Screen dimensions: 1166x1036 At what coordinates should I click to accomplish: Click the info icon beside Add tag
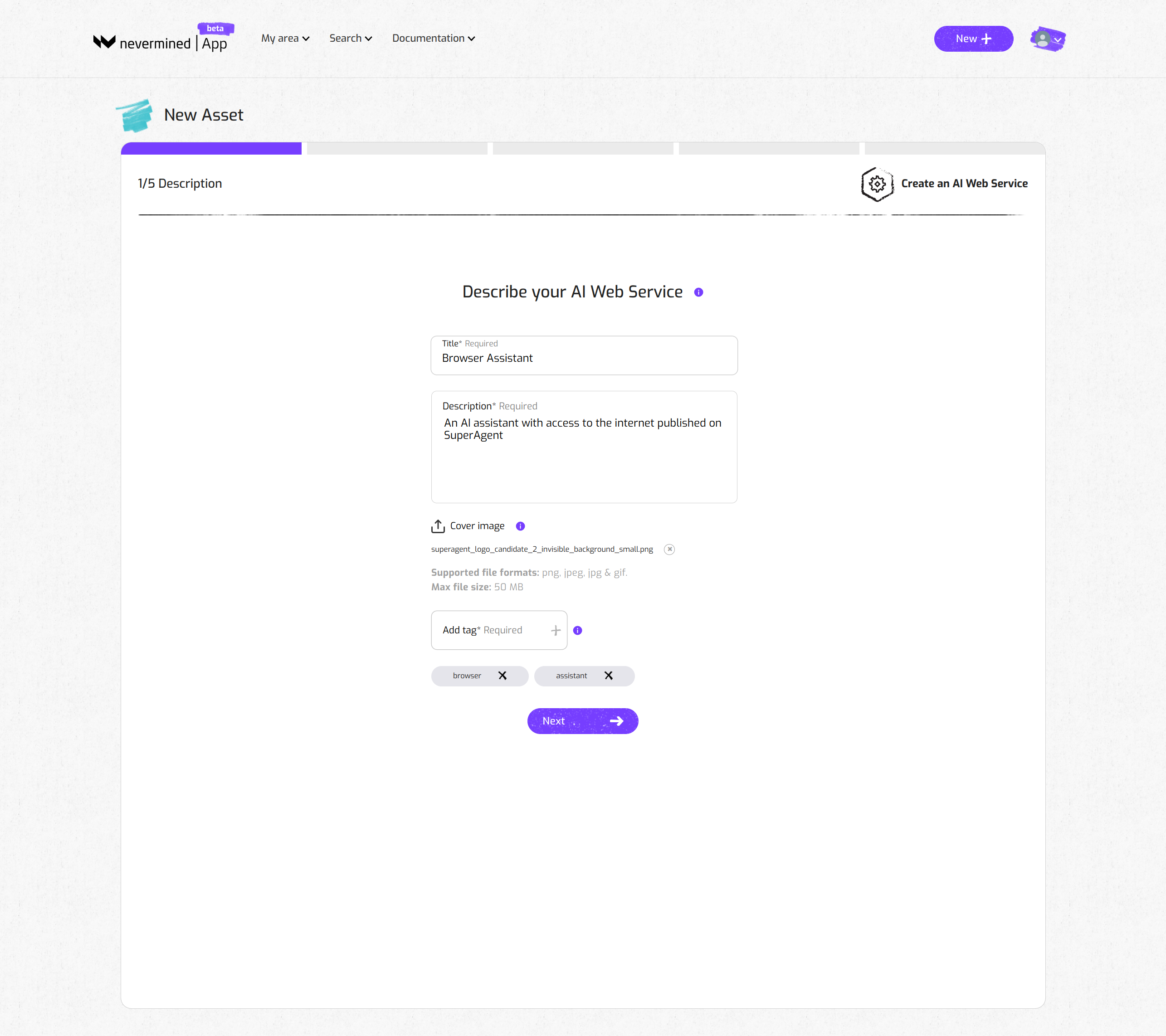[577, 631]
